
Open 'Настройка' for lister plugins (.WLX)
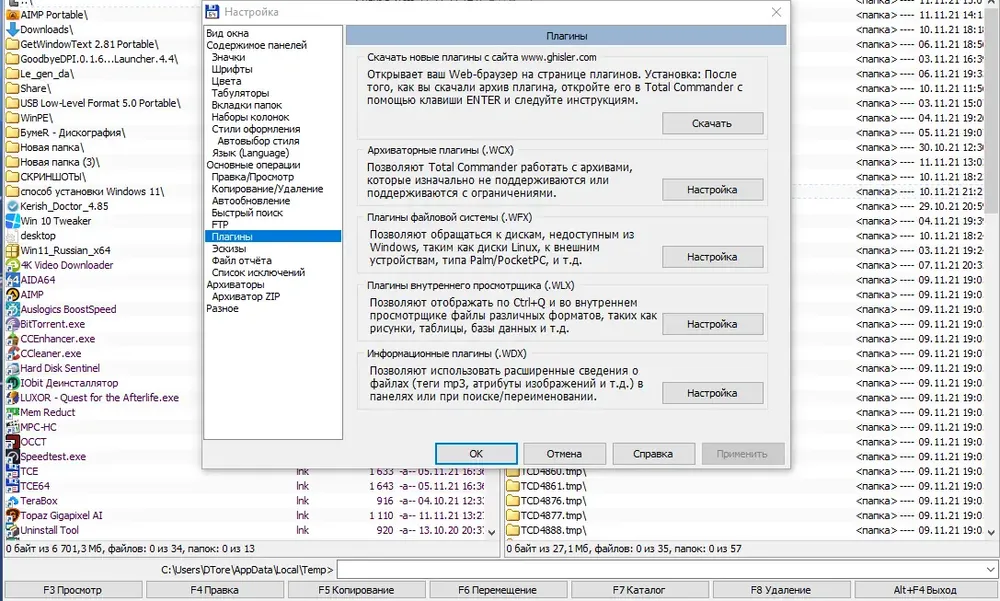[x=712, y=324]
